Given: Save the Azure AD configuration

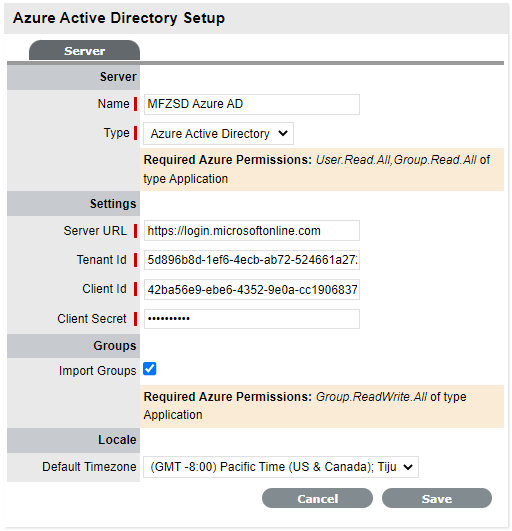Looking at the screenshot, I should (437, 498).
